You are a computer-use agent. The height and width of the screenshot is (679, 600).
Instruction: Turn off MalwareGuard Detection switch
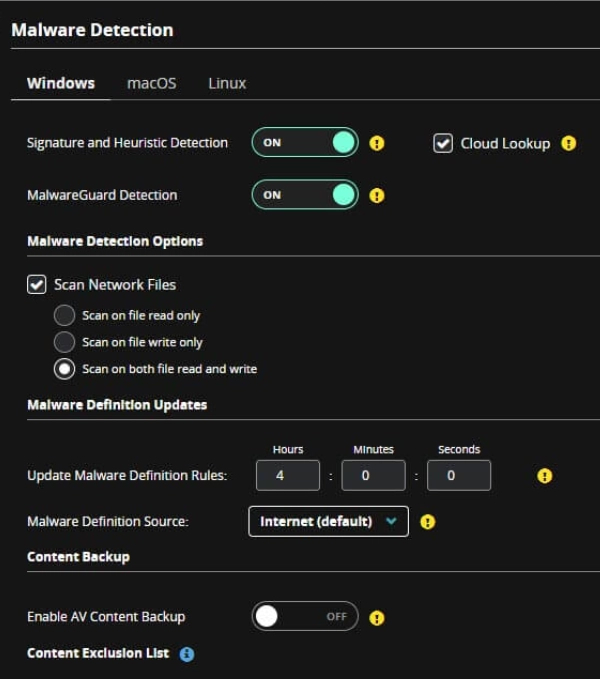click(x=305, y=195)
